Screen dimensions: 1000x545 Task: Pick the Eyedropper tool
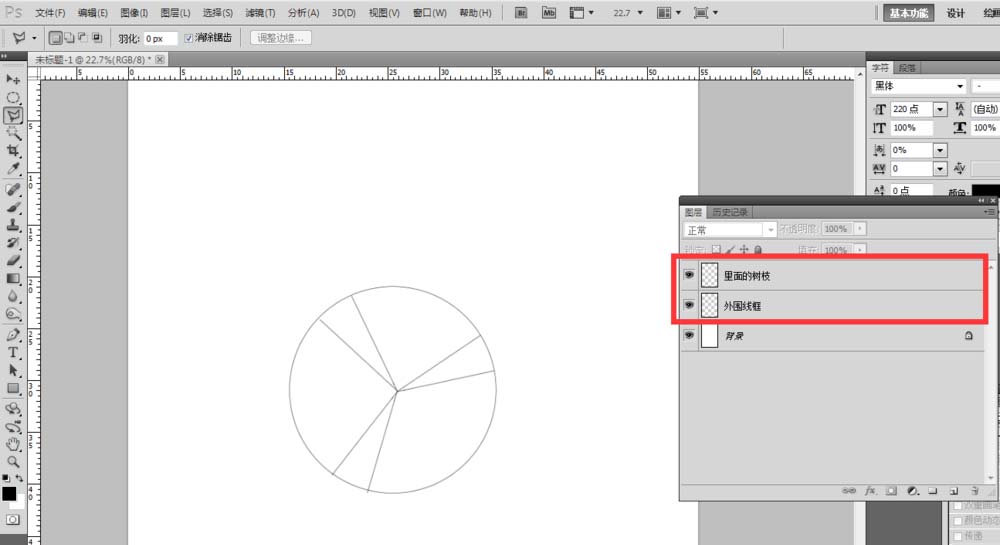pos(13,168)
